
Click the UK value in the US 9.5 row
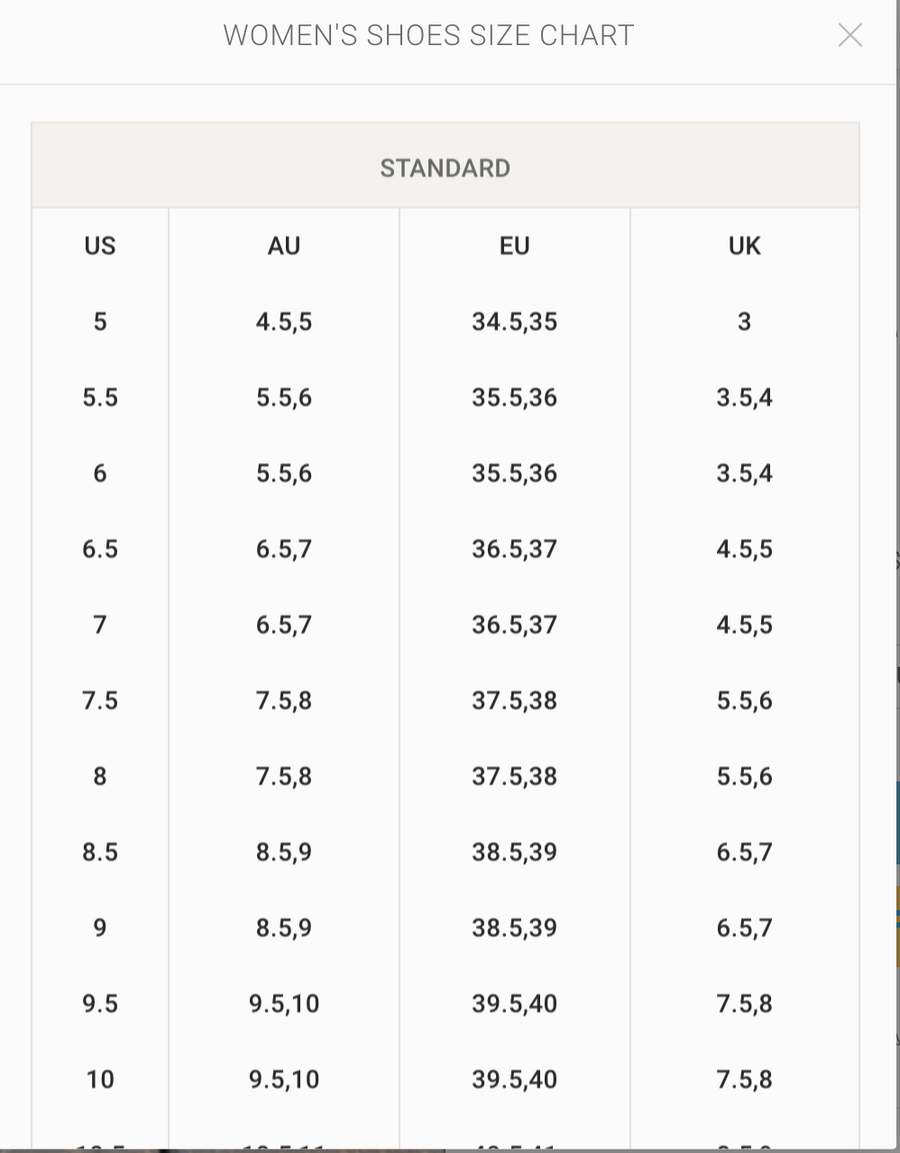click(x=744, y=1004)
